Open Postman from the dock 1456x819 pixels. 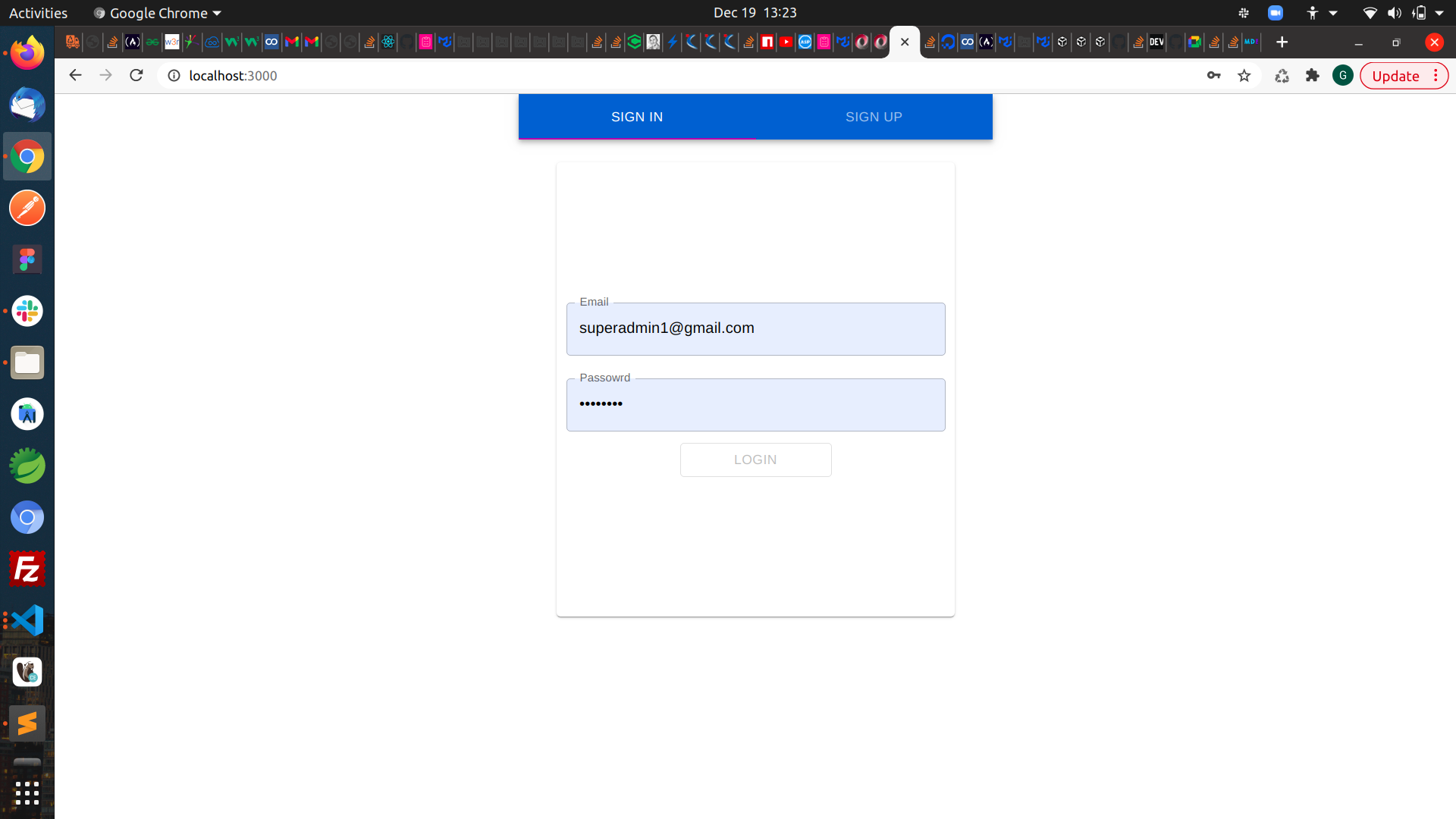(27, 208)
